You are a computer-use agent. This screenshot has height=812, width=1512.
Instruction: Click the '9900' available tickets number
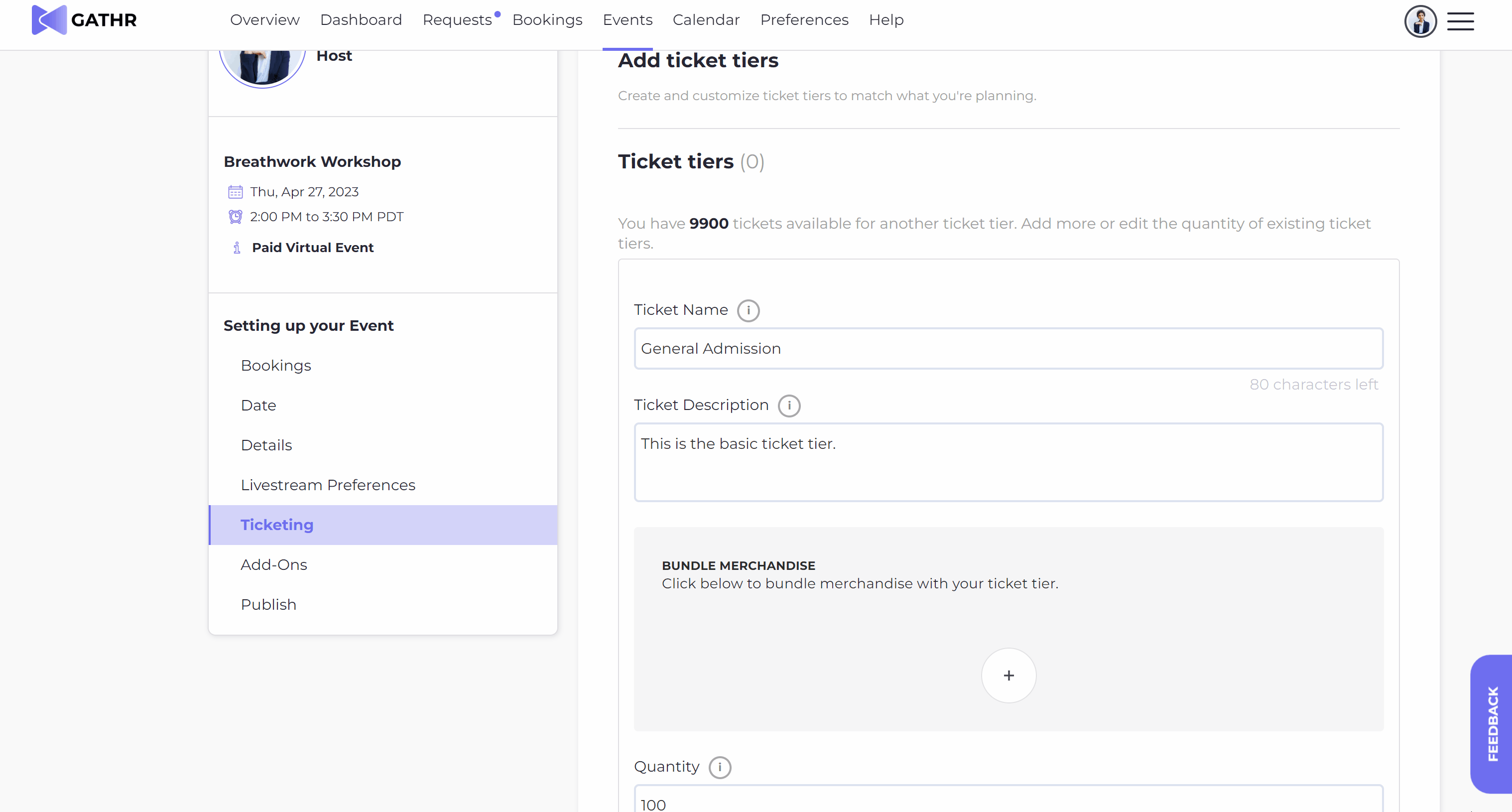coord(709,224)
